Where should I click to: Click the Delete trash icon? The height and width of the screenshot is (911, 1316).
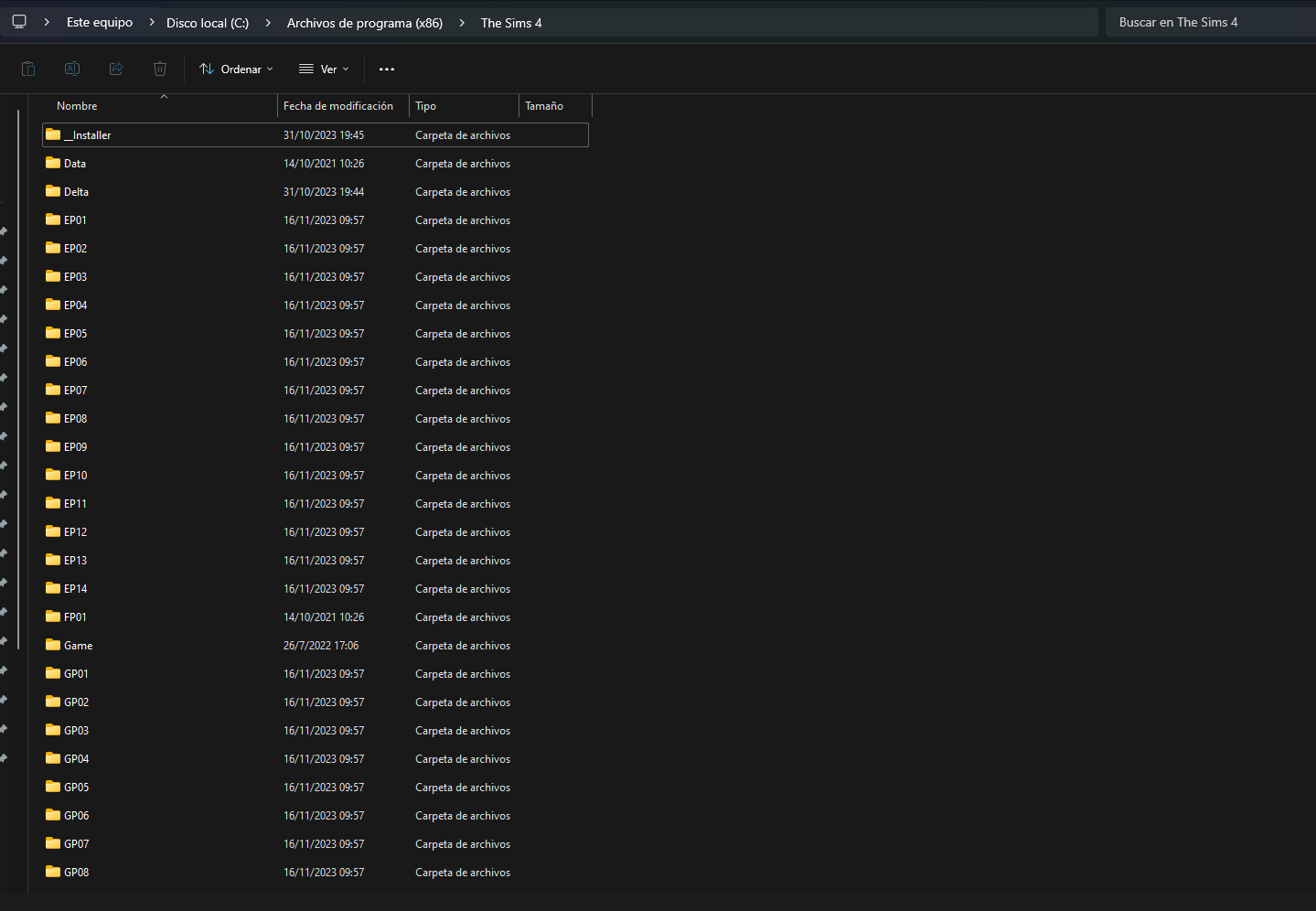pyautogui.click(x=160, y=69)
